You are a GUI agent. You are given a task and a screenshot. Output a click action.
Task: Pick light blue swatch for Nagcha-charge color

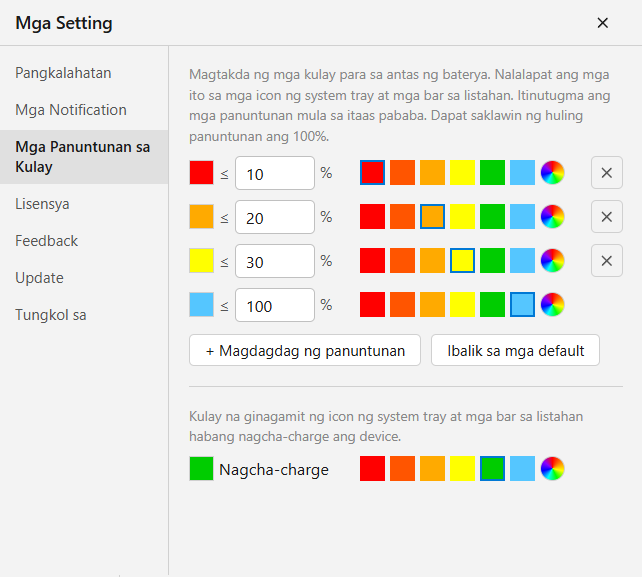522,468
